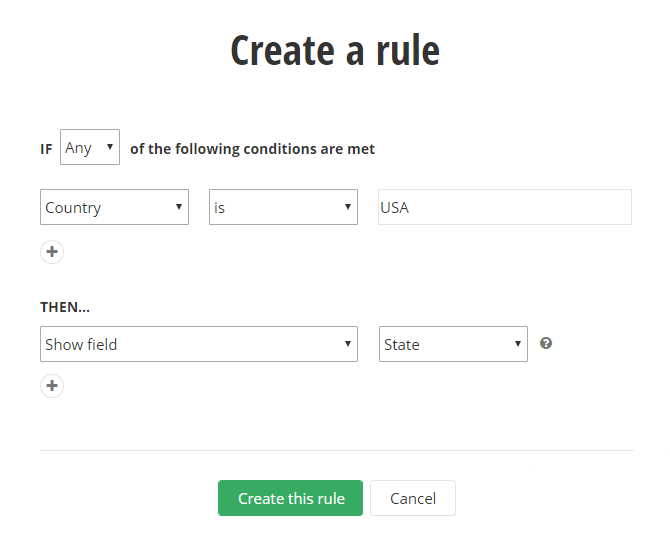Click the USA value text field
Viewport: 670px width, 549px height.
504,207
